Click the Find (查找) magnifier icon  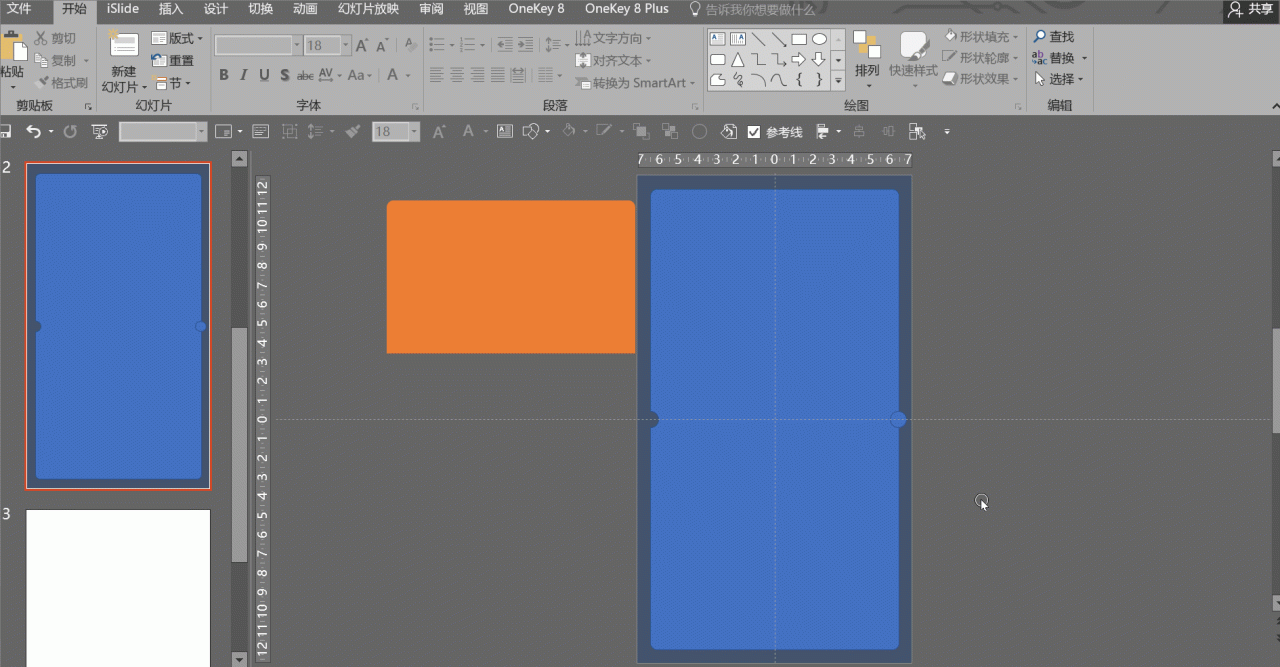coord(1040,37)
